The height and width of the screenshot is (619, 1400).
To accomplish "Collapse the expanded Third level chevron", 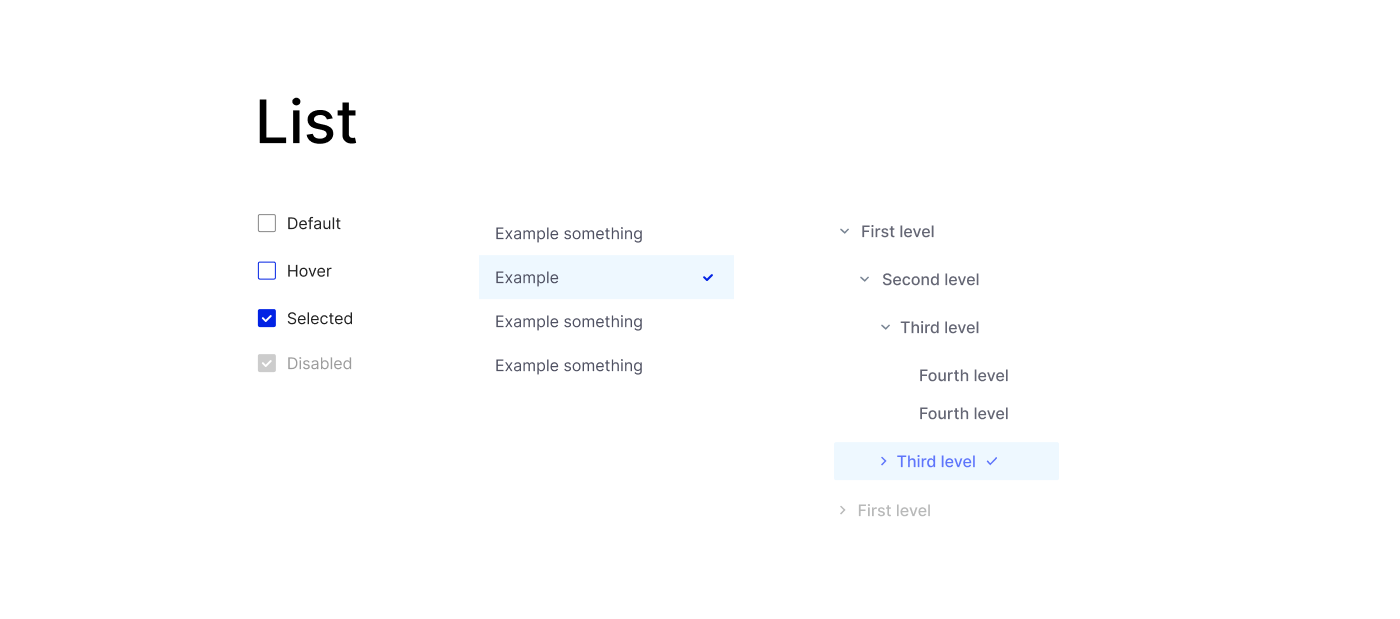I will point(885,328).
